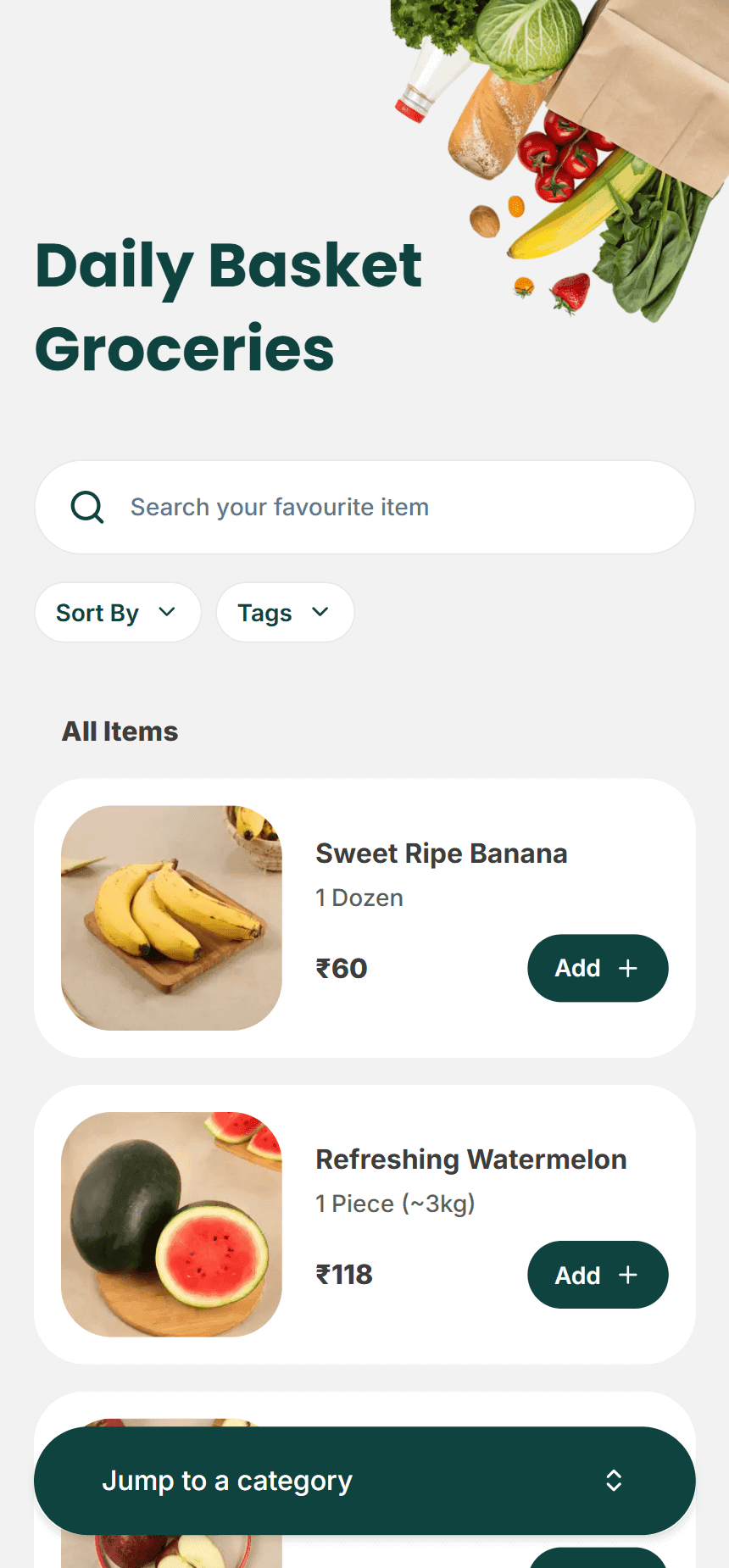Click the Sort By chevron arrow

(167, 612)
